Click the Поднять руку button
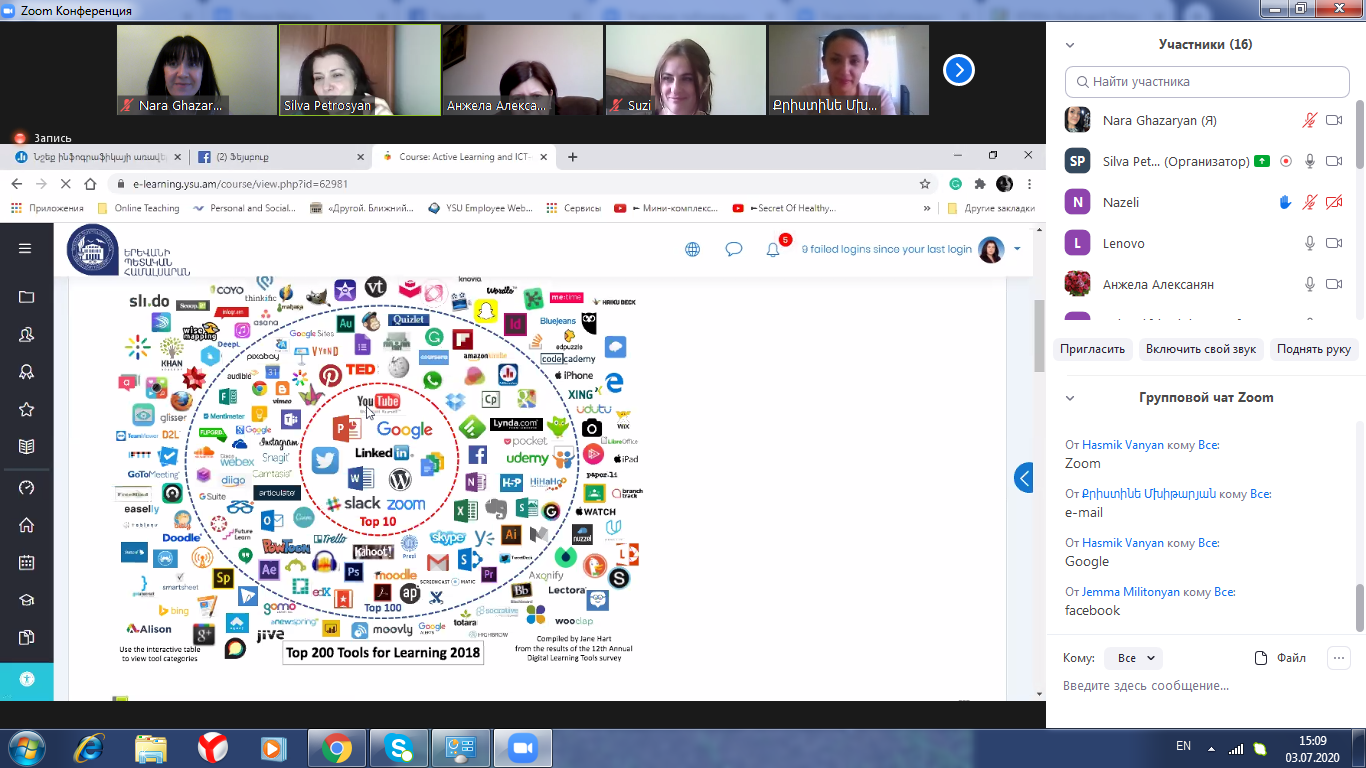 pos(1314,349)
